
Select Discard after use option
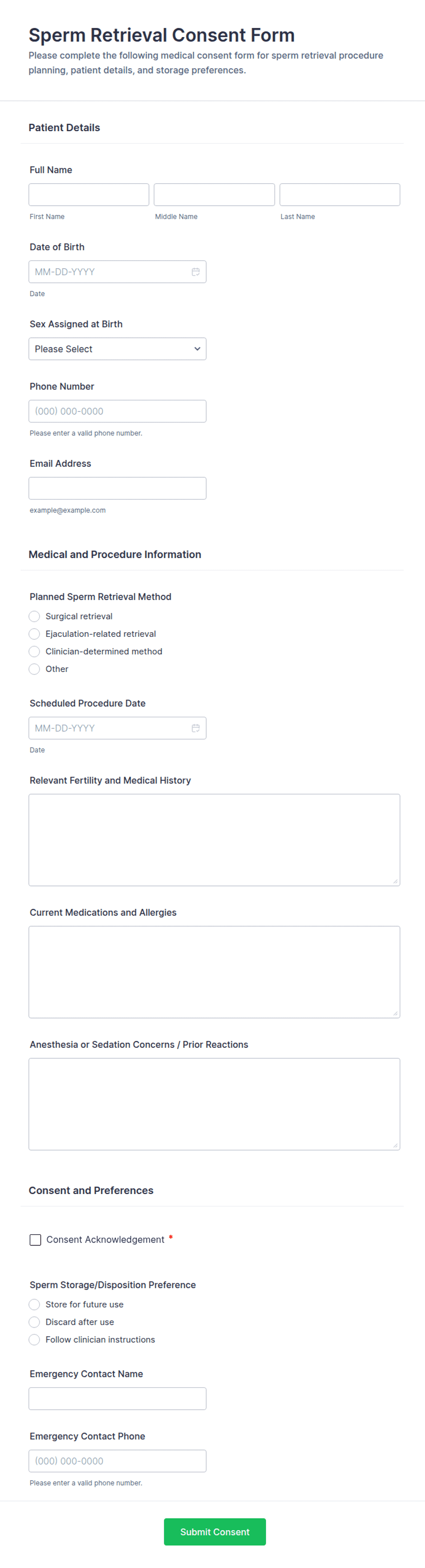pyautogui.click(x=34, y=1322)
